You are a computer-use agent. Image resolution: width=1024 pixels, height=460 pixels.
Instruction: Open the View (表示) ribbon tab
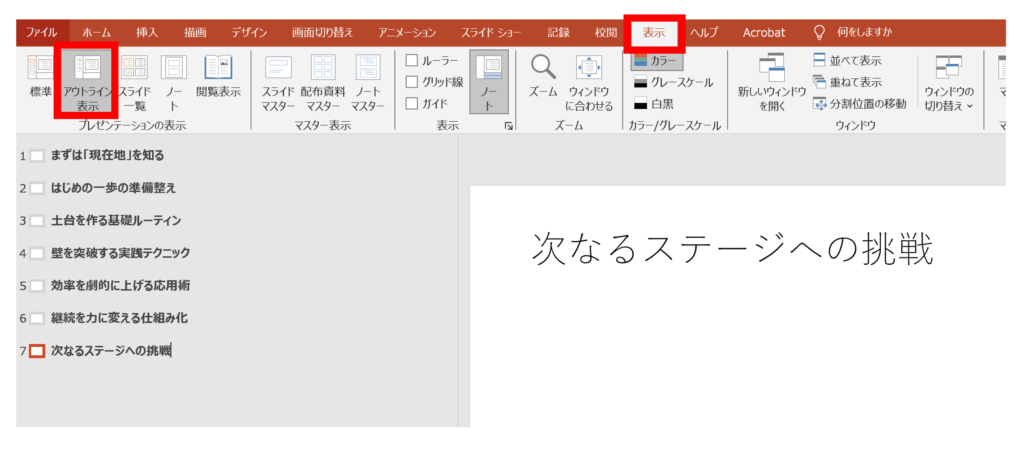[x=654, y=32]
